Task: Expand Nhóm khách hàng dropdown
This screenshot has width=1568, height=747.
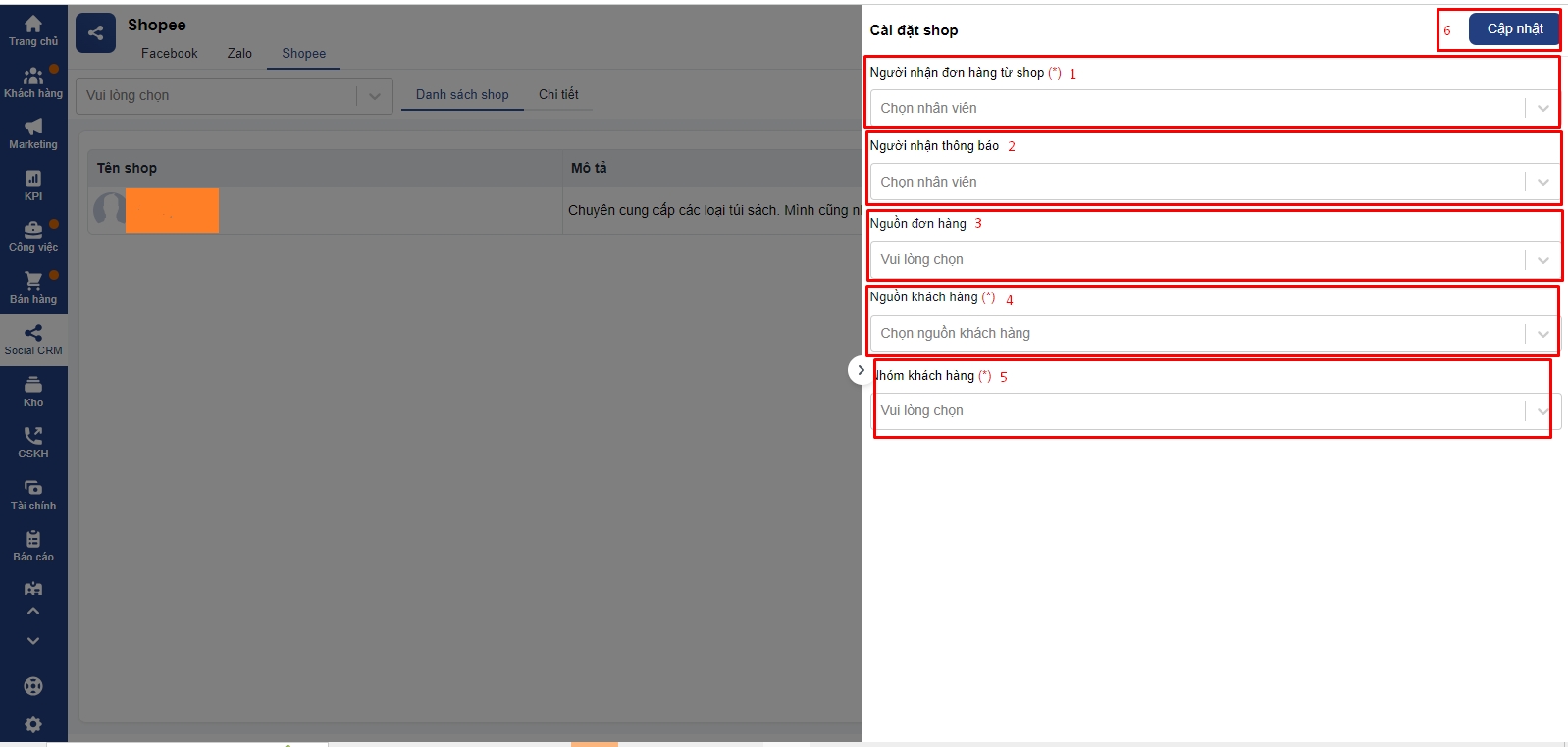Action: coord(1213,410)
